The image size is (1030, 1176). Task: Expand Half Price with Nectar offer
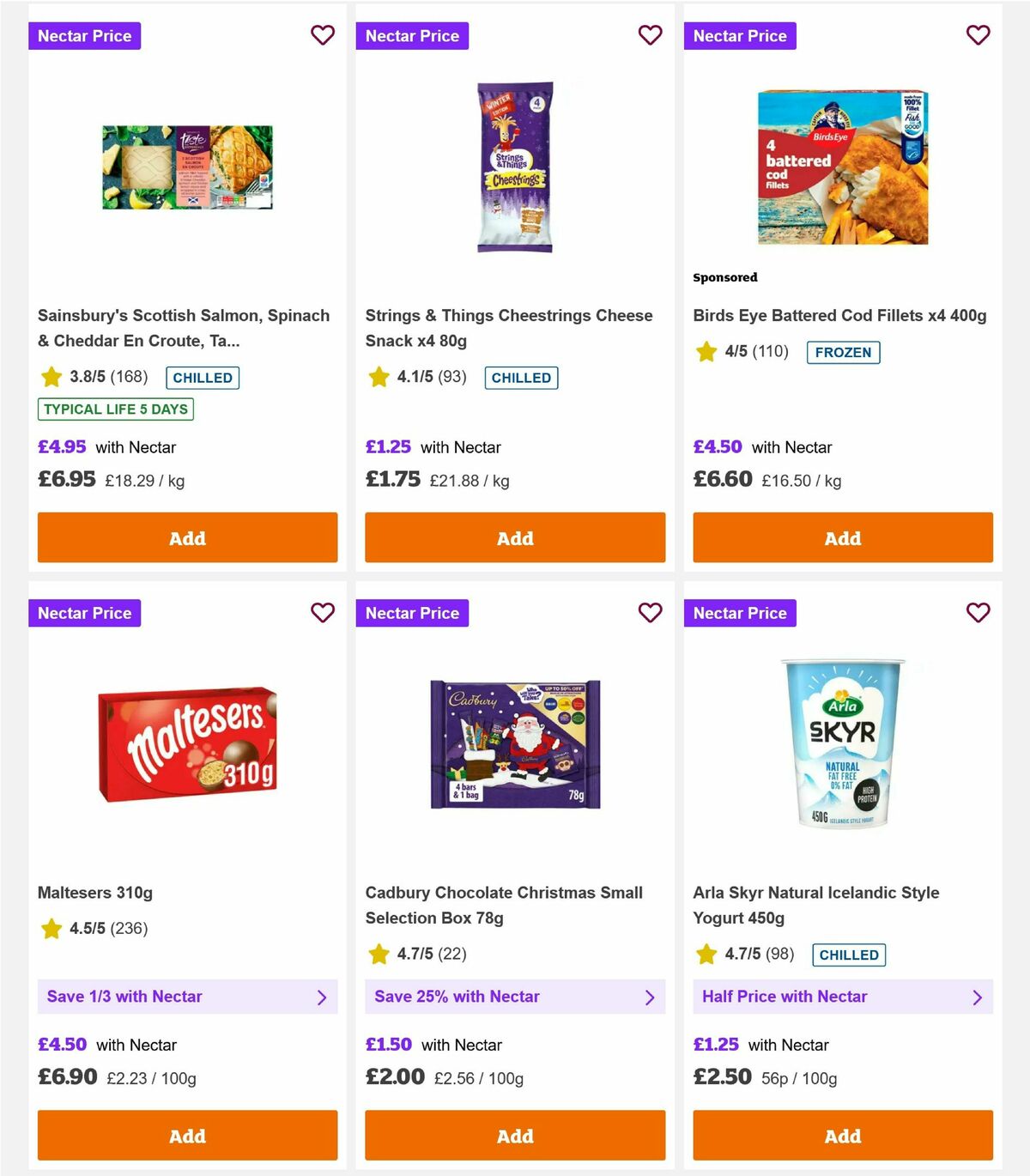pyautogui.click(x=842, y=997)
